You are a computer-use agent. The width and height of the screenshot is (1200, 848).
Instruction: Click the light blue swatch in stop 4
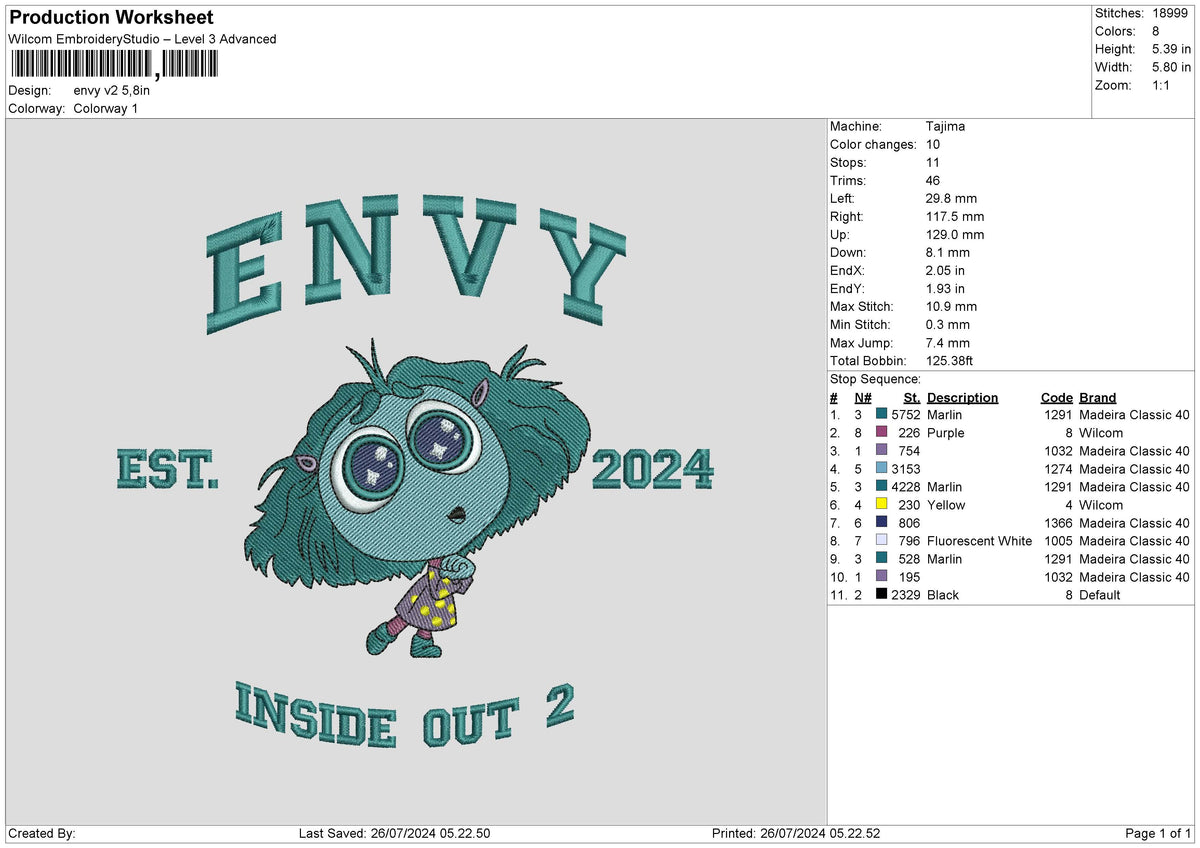click(881, 469)
